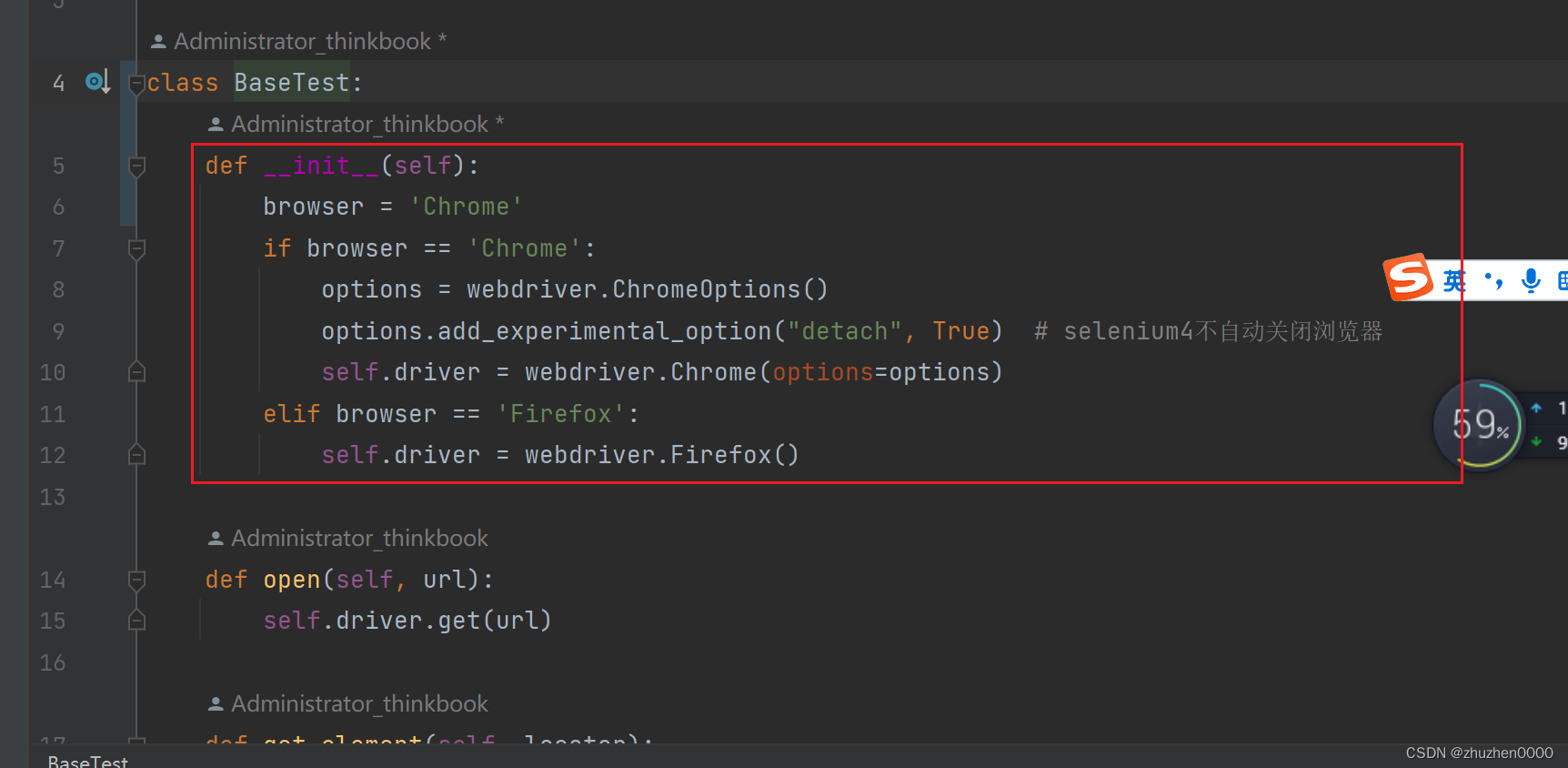Collapse the if browser == 'Chrome' block
This screenshot has height=768, width=1568.
click(136, 249)
